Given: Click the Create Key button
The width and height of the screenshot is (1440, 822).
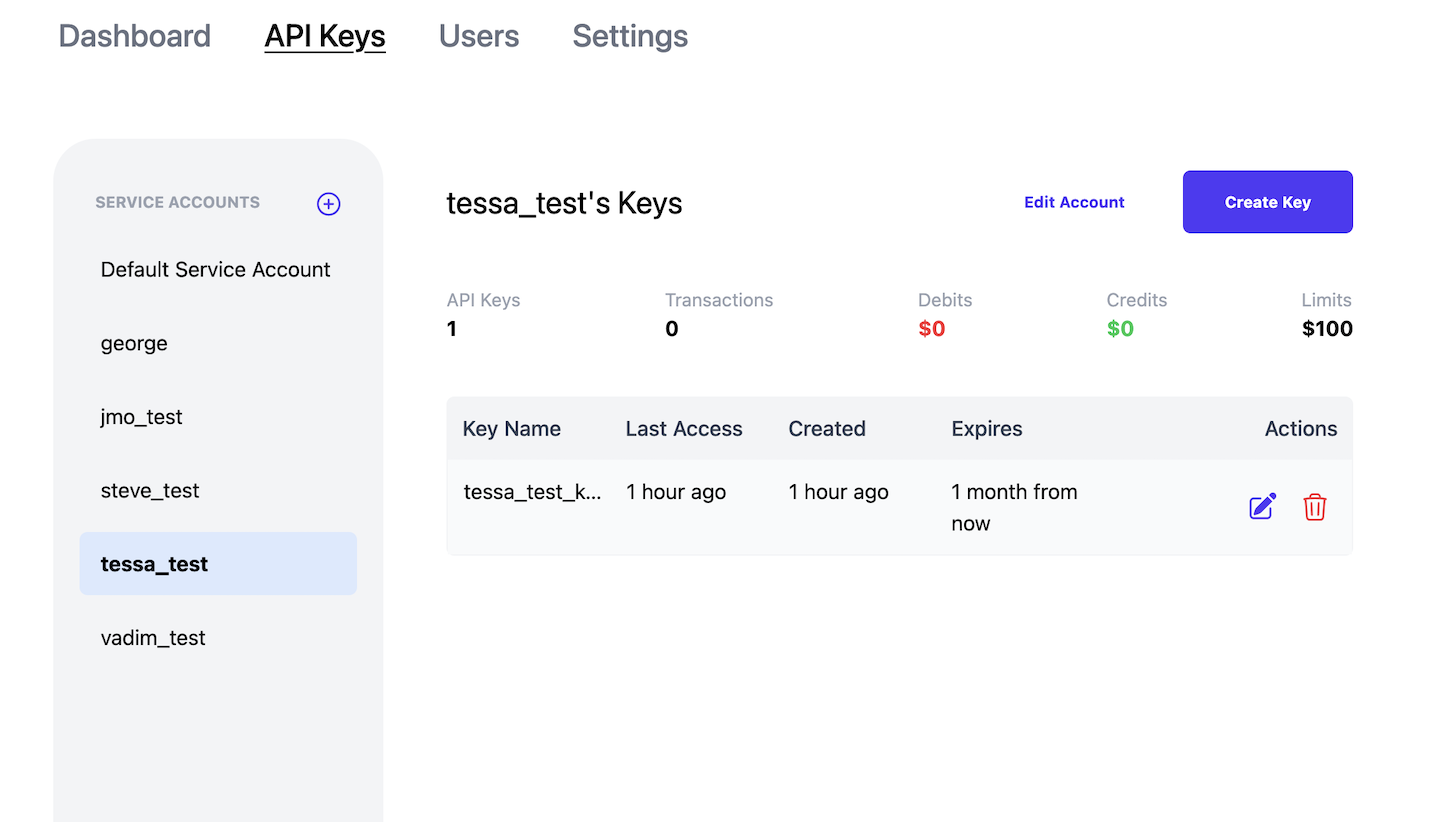Looking at the screenshot, I should [1267, 201].
